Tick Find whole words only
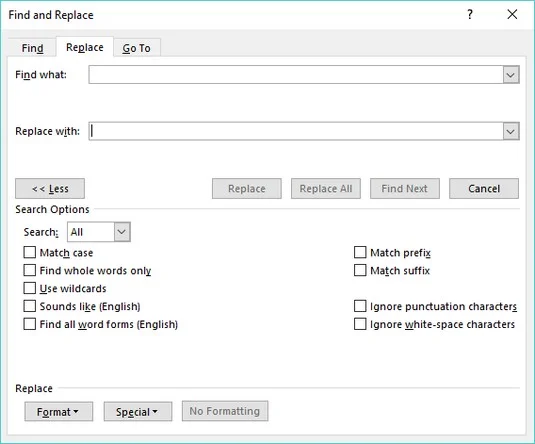The image size is (535, 444). (30, 270)
